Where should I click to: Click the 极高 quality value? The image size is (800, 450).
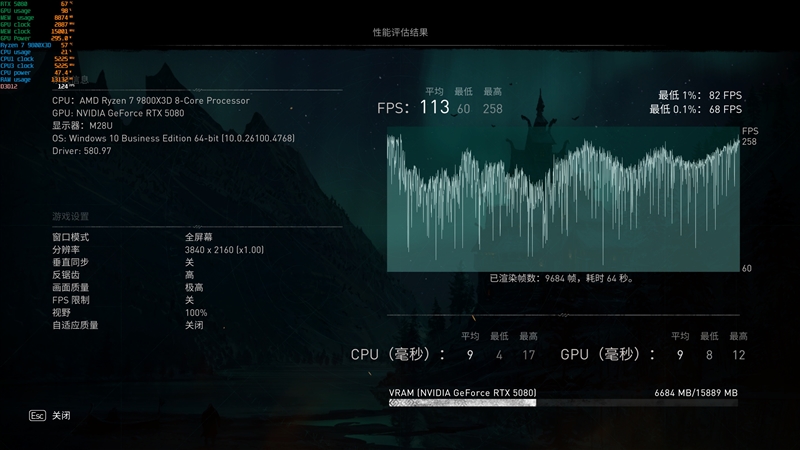point(194,288)
